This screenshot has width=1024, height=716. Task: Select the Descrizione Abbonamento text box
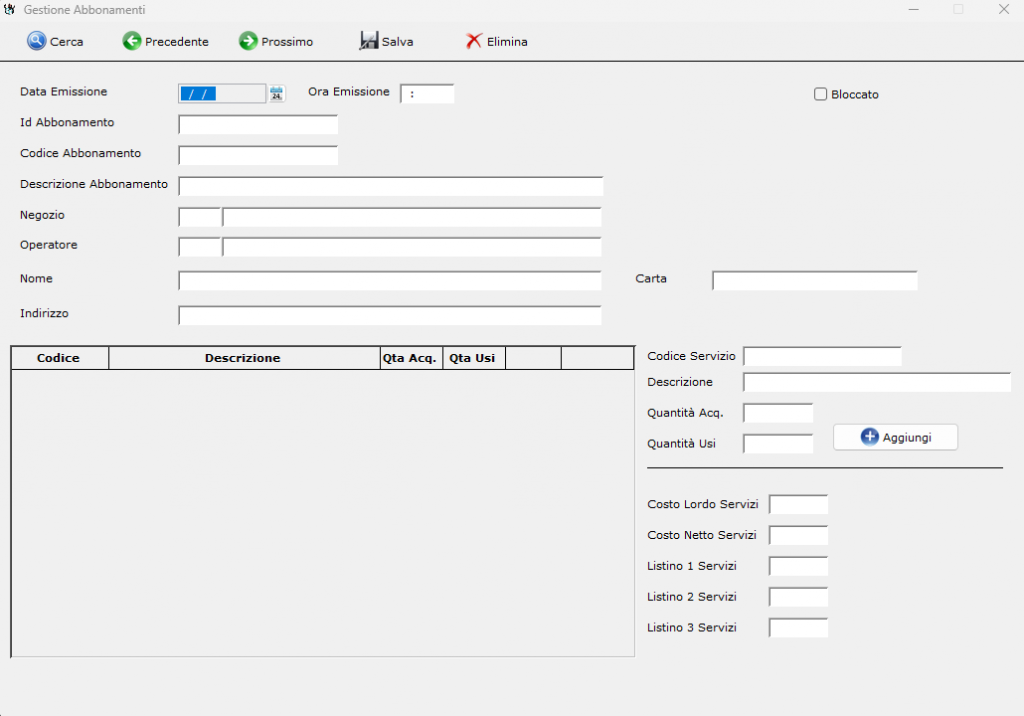[390, 187]
